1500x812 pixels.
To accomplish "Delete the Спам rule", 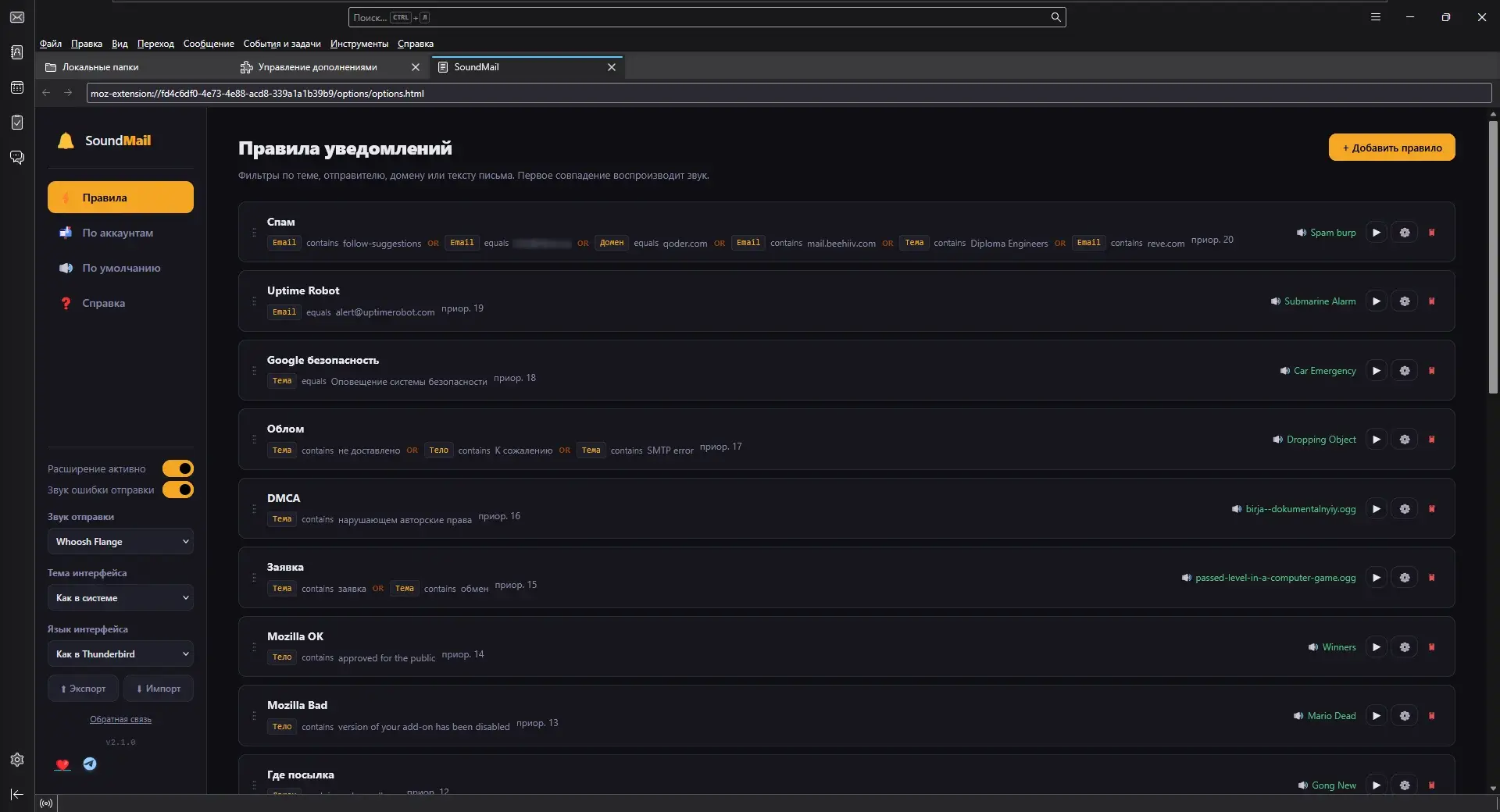I will coord(1431,233).
